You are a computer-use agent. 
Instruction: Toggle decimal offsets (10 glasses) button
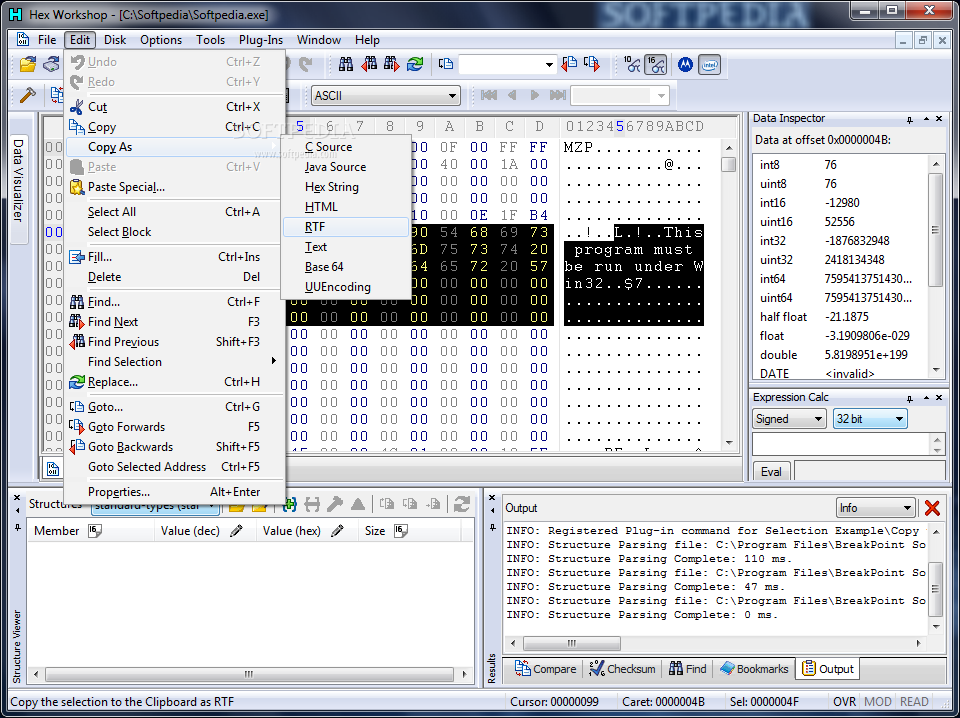coord(632,64)
